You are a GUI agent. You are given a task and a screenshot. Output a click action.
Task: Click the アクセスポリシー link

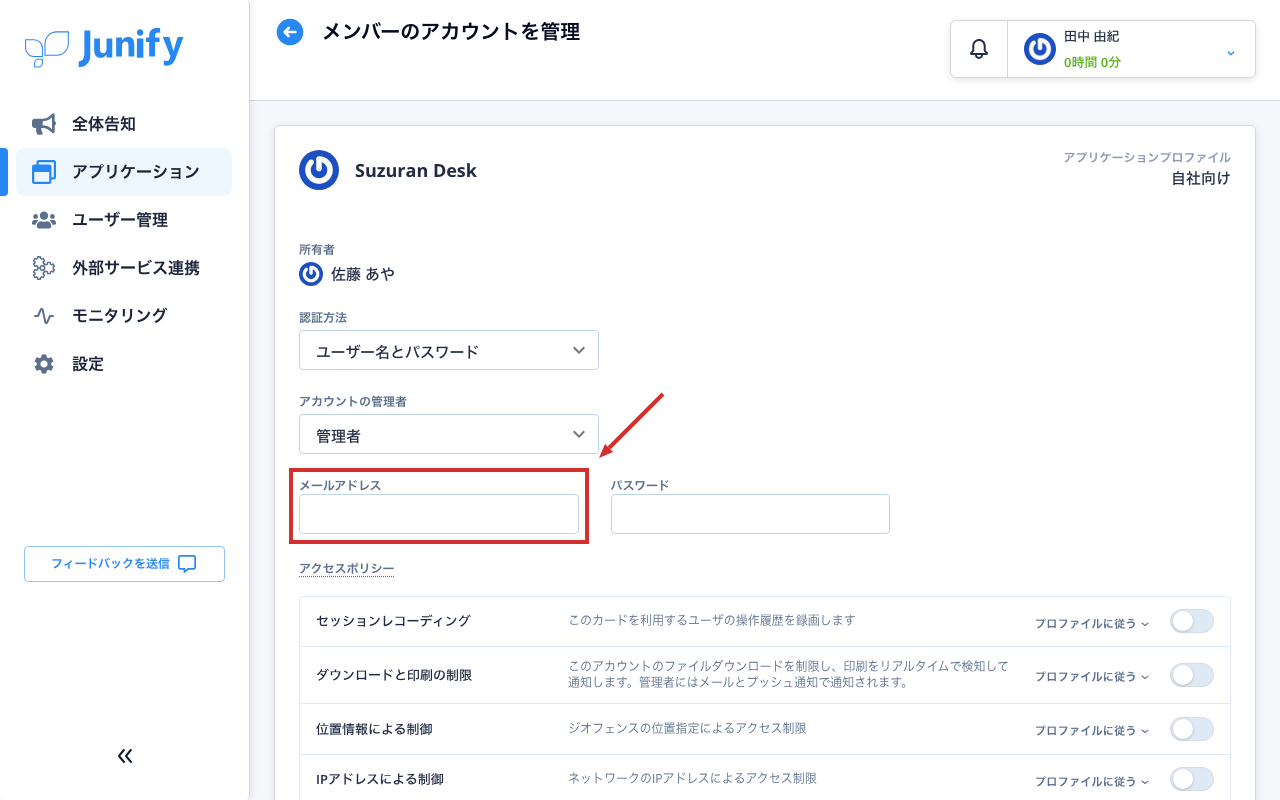click(x=347, y=569)
